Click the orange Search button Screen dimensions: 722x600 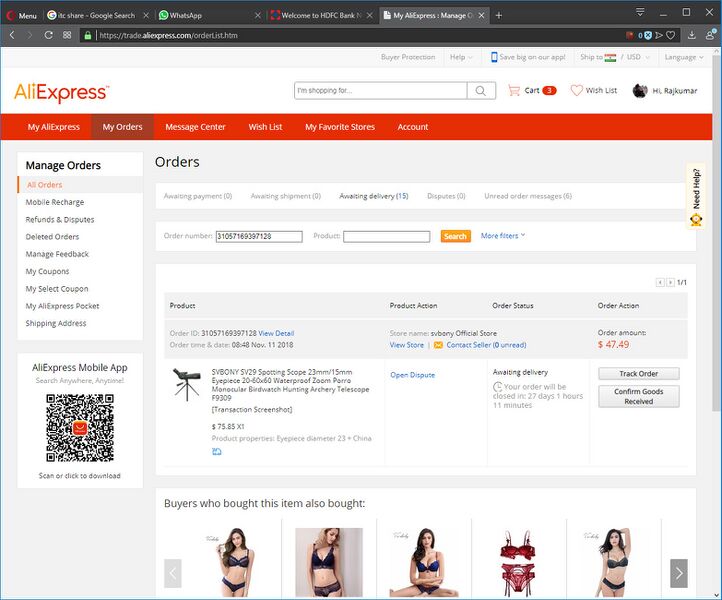[x=455, y=236]
